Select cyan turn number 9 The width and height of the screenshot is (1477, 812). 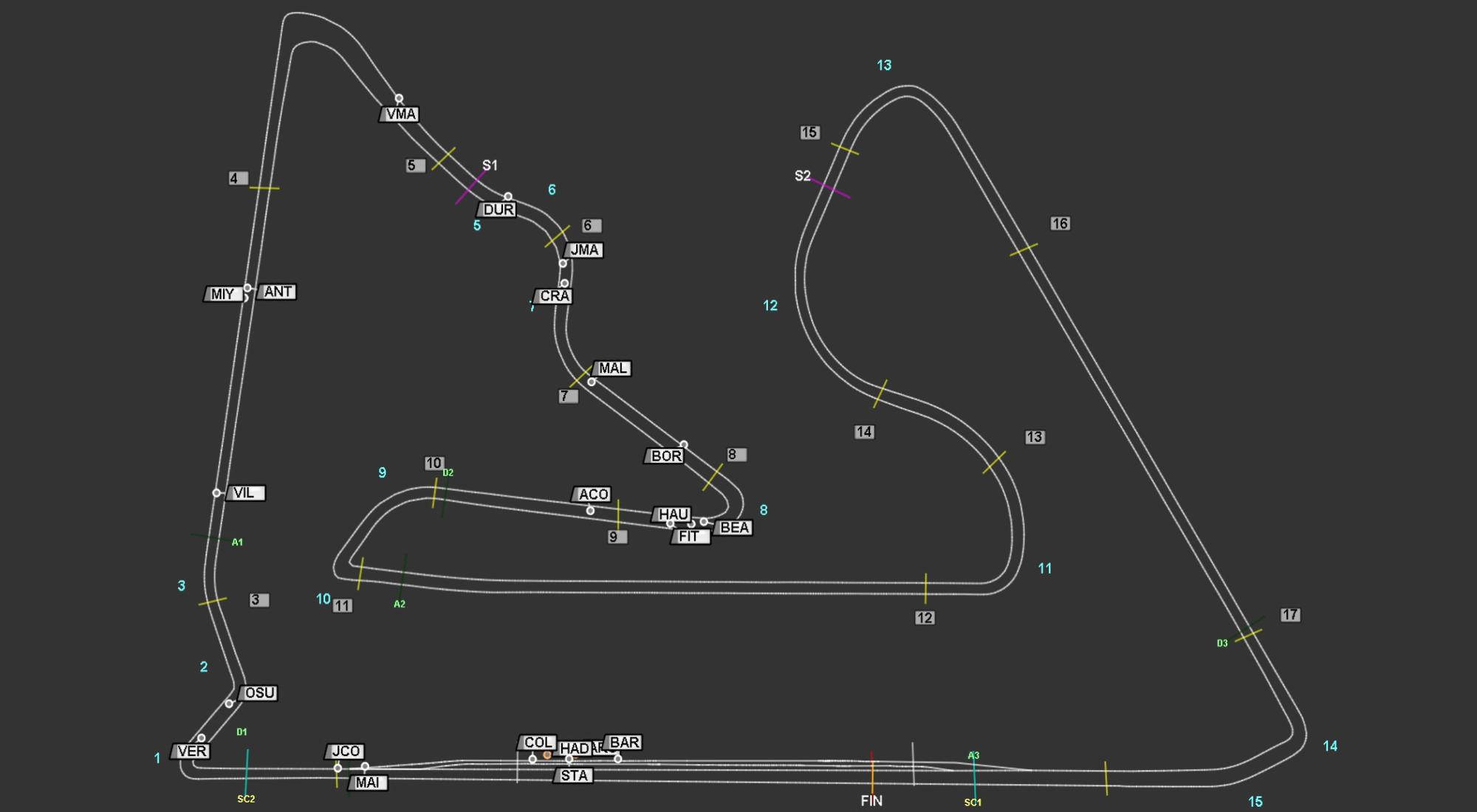(382, 473)
